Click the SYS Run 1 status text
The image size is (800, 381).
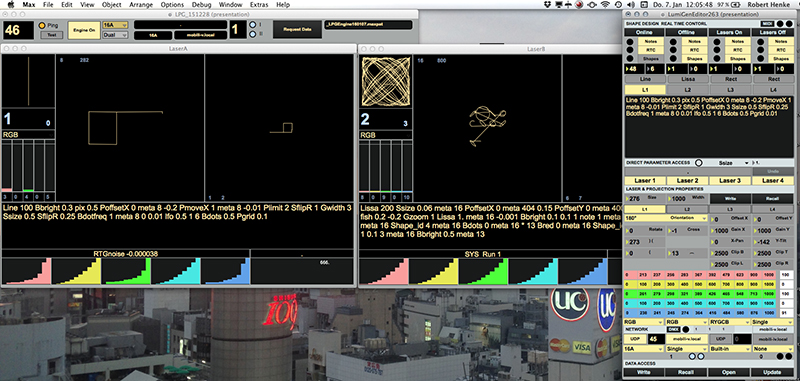pyautogui.click(x=483, y=253)
